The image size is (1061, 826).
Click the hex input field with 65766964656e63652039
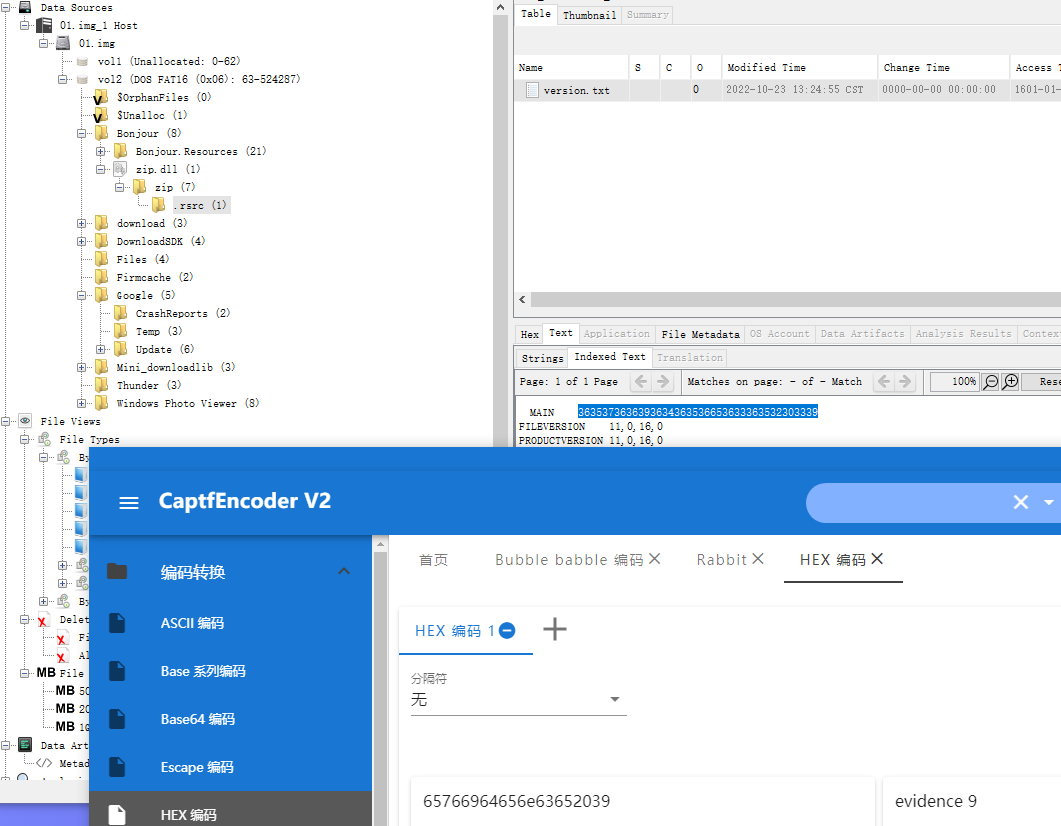(641, 801)
